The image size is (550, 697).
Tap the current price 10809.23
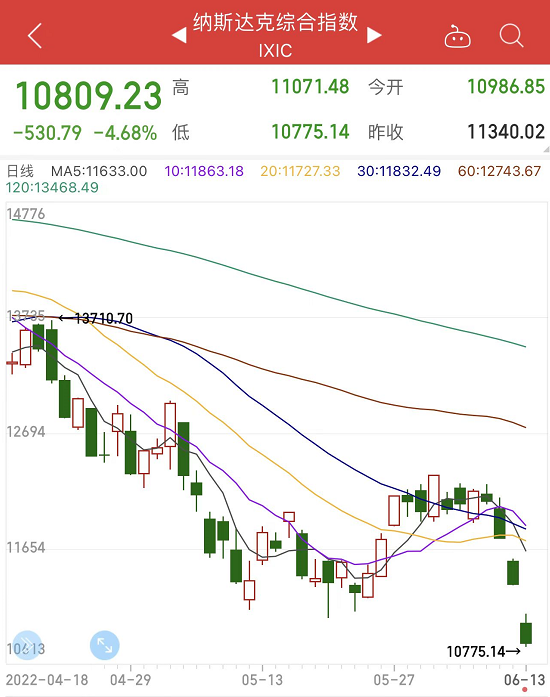[88, 96]
